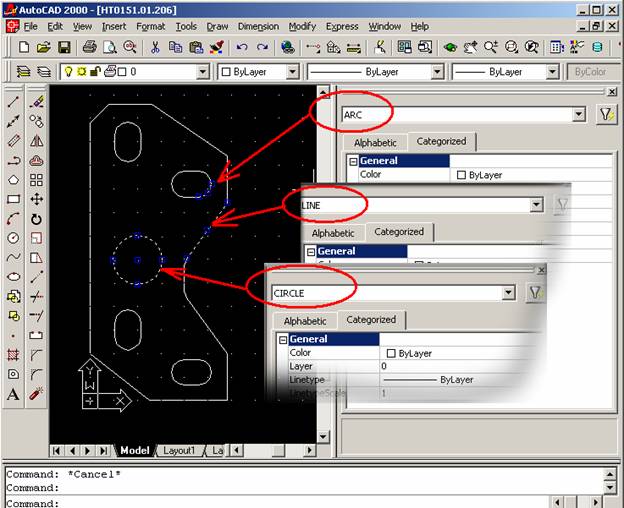This screenshot has height=508, width=624.
Task: Click Zoom Realtime magnifier icon
Action: tap(491, 47)
